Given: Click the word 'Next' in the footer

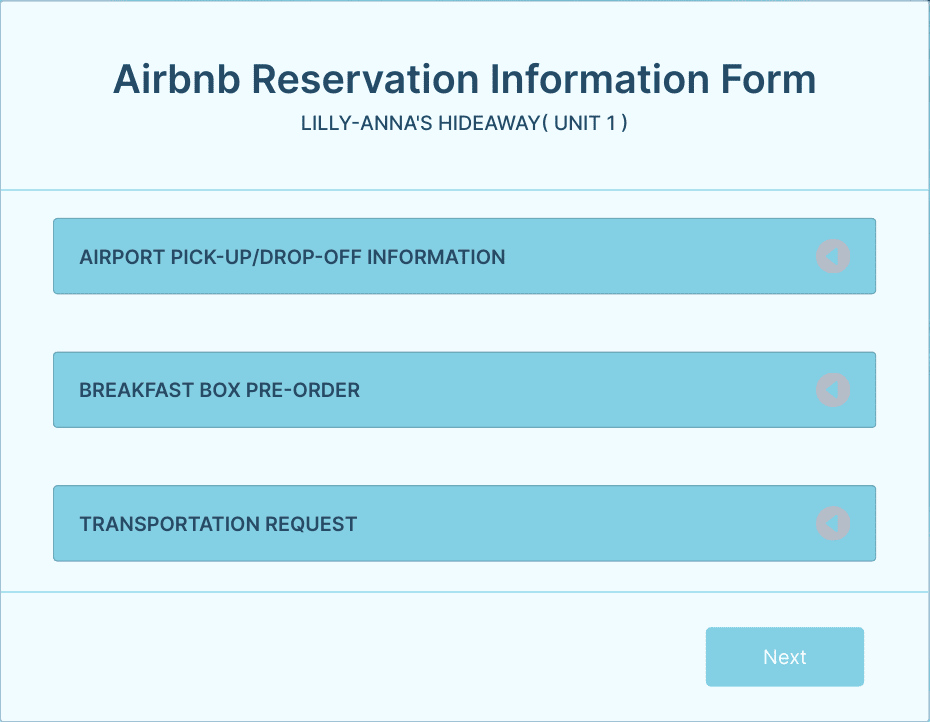Looking at the screenshot, I should (x=785, y=657).
